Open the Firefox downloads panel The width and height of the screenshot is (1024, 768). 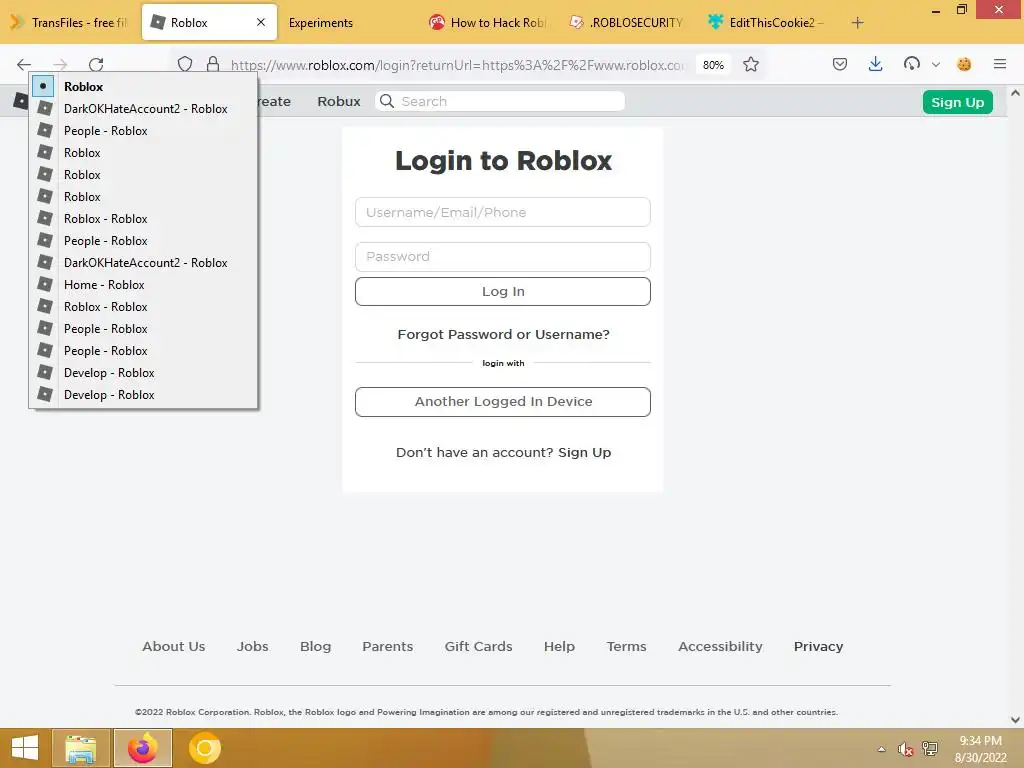(x=876, y=64)
